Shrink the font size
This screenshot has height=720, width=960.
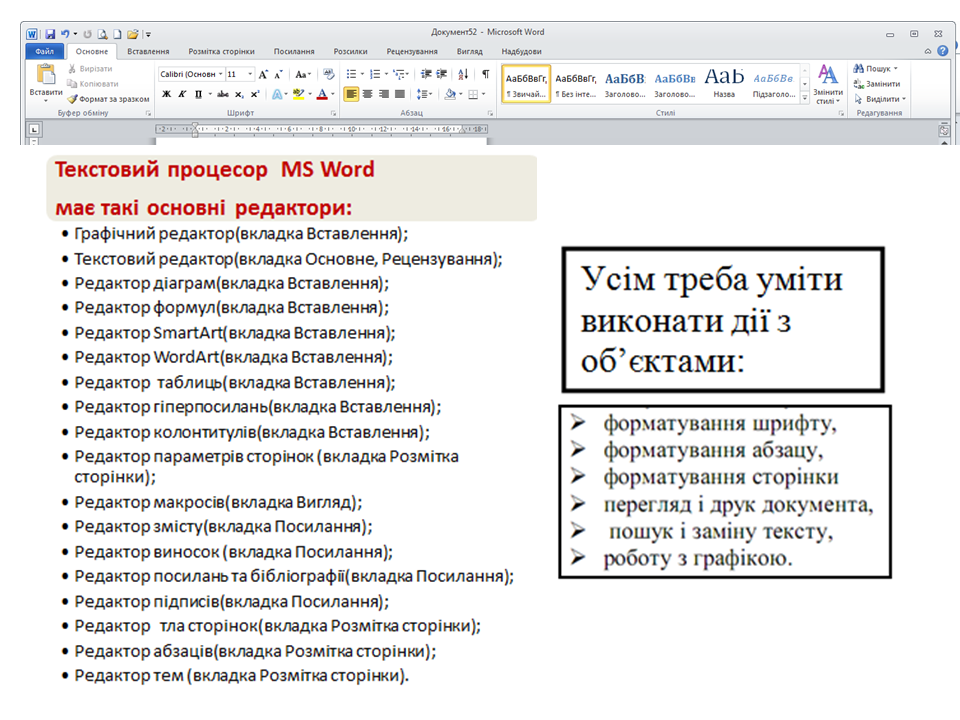pos(278,75)
